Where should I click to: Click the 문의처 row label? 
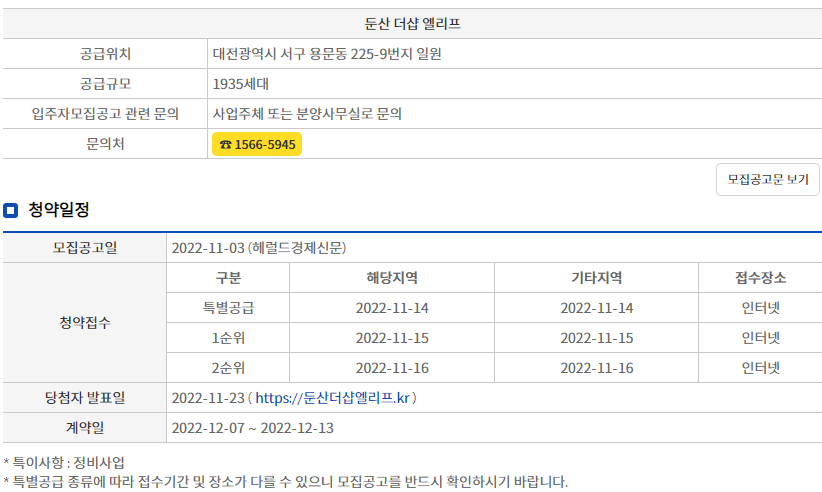(105, 144)
